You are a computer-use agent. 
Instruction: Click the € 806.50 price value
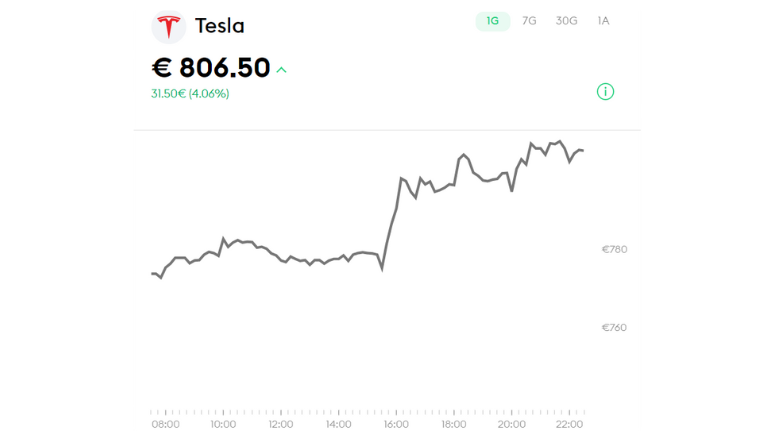211,68
